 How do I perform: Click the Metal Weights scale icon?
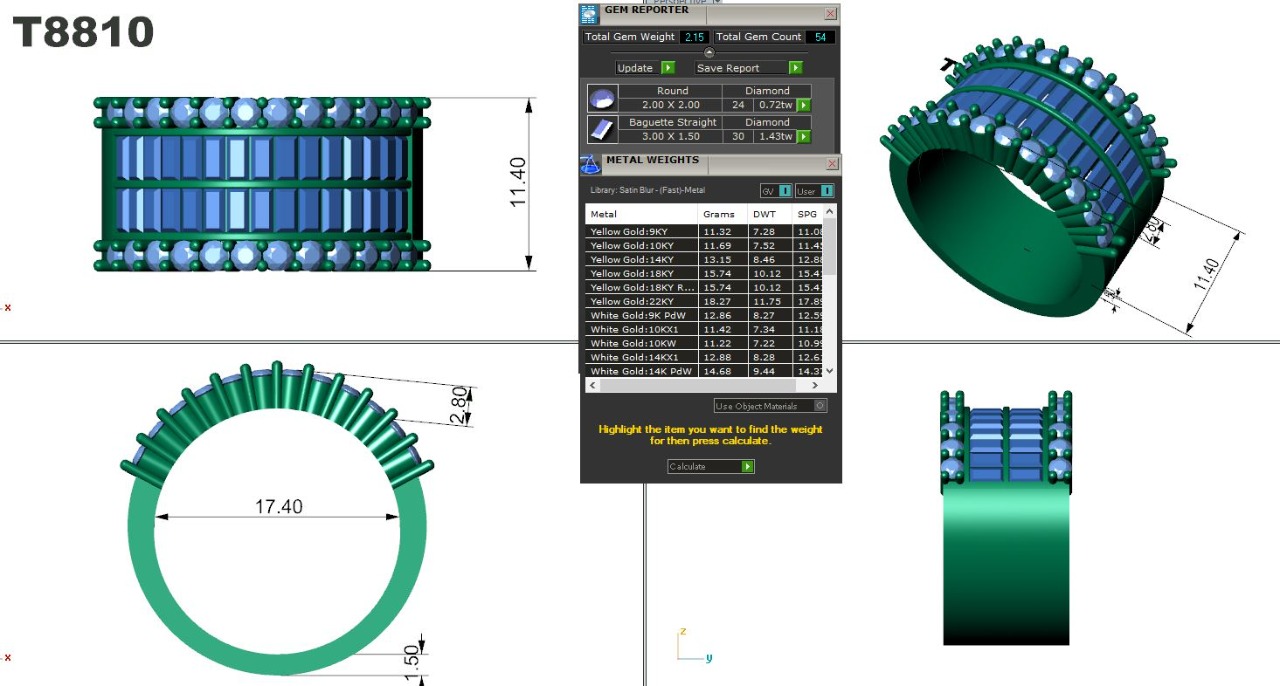coord(590,164)
